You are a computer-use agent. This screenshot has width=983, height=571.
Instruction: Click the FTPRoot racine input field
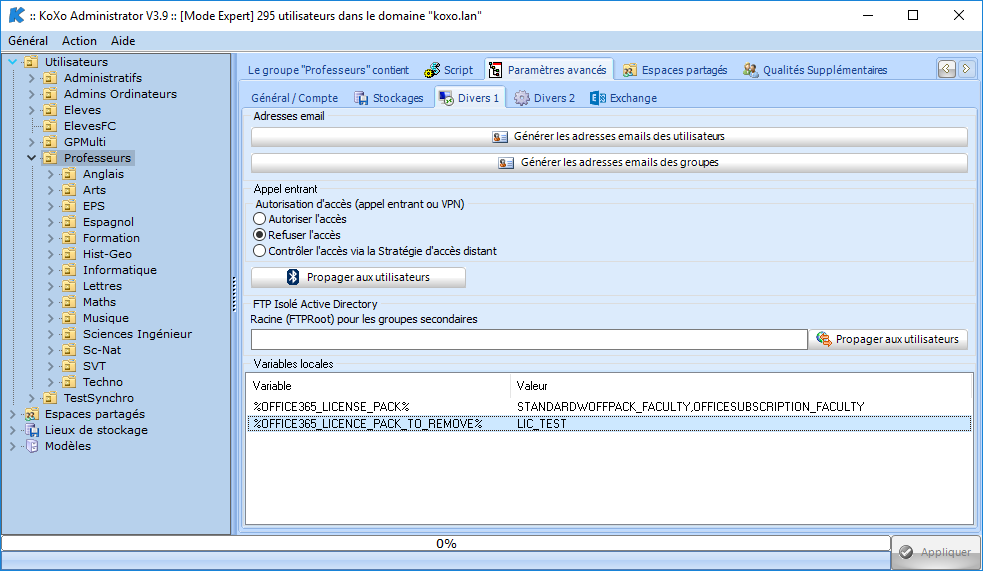click(528, 340)
